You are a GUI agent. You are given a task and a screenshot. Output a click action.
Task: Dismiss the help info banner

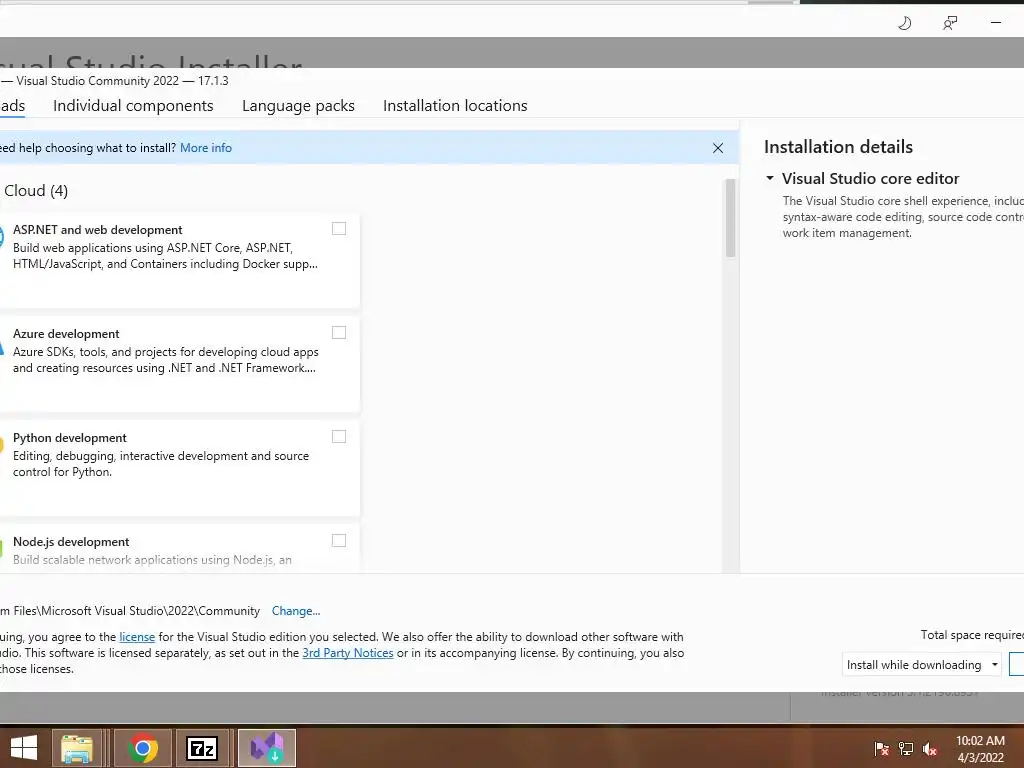[718, 148]
